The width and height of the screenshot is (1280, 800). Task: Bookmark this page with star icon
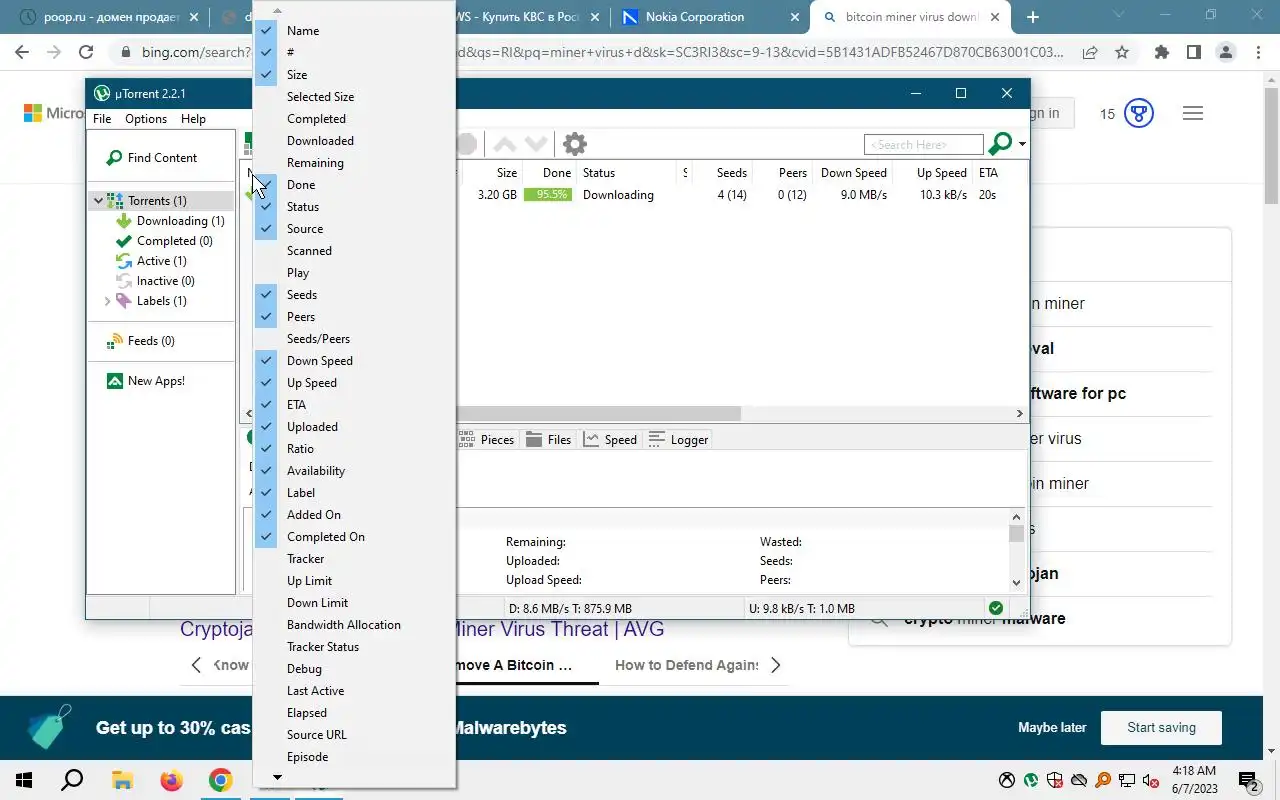[1122, 53]
